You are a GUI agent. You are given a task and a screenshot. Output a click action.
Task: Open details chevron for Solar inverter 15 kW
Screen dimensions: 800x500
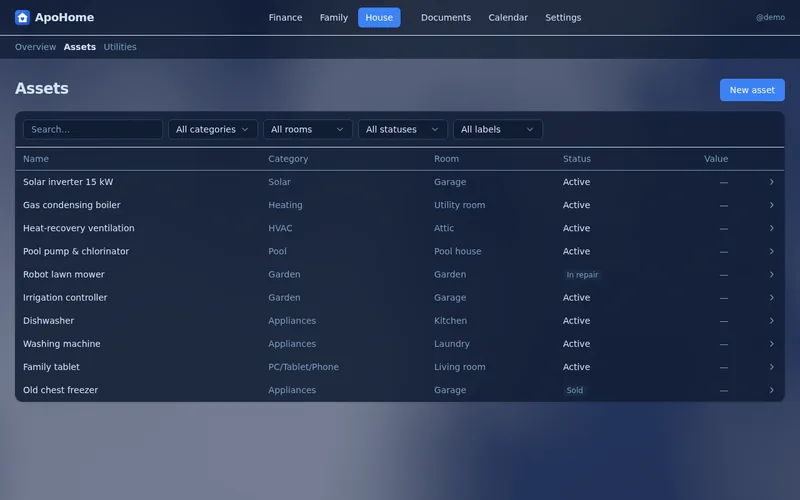(771, 182)
